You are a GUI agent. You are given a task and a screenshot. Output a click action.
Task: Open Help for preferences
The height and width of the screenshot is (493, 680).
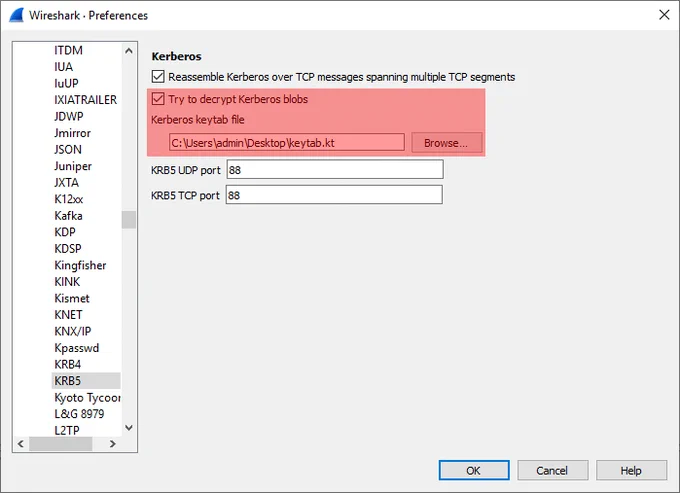click(631, 470)
